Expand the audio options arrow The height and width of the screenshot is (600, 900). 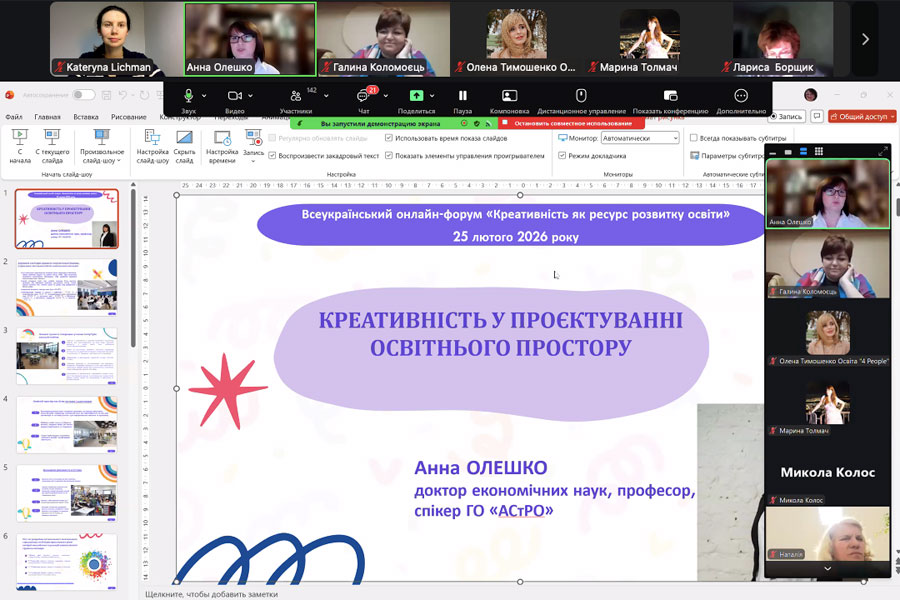coord(204,96)
